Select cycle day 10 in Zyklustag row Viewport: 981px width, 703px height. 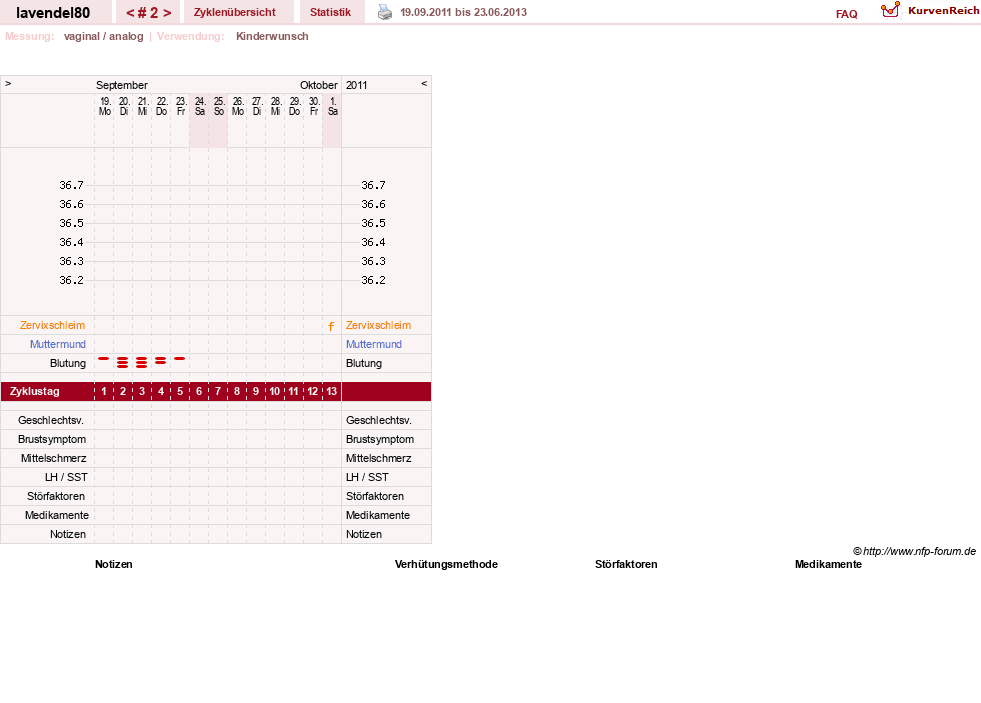[x=275, y=392]
